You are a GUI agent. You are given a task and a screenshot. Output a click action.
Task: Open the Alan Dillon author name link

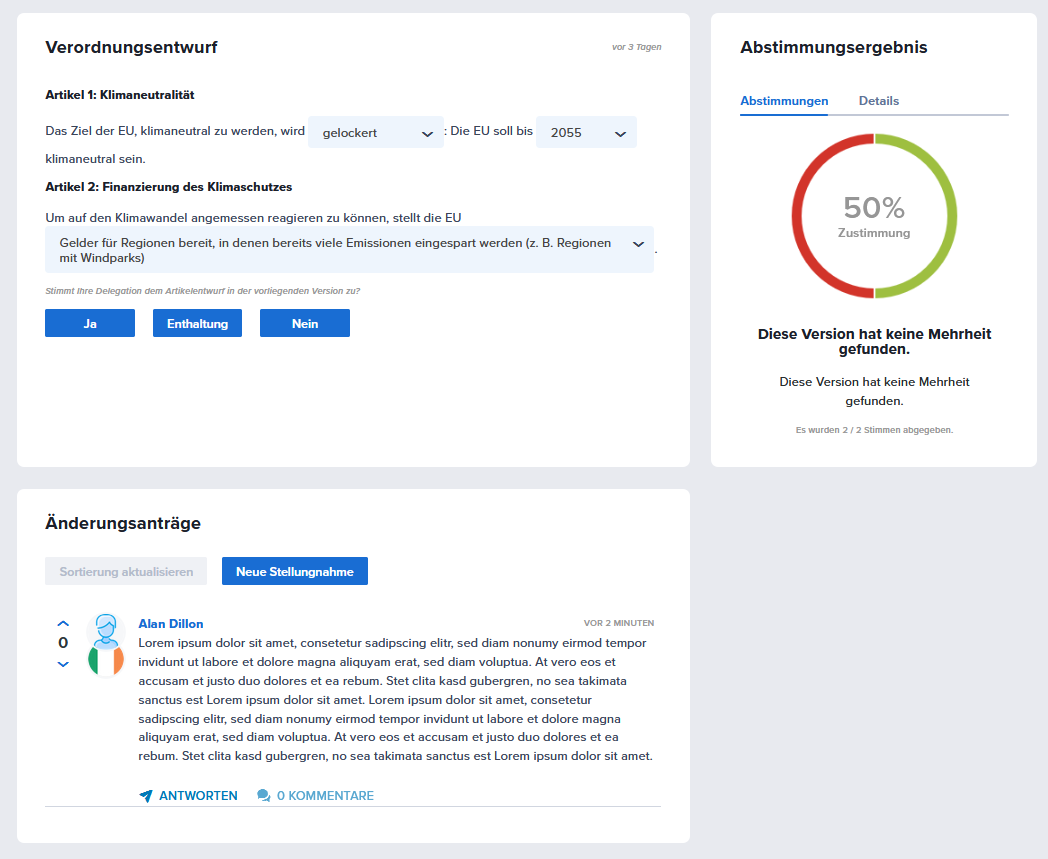pyautogui.click(x=171, y=624)
